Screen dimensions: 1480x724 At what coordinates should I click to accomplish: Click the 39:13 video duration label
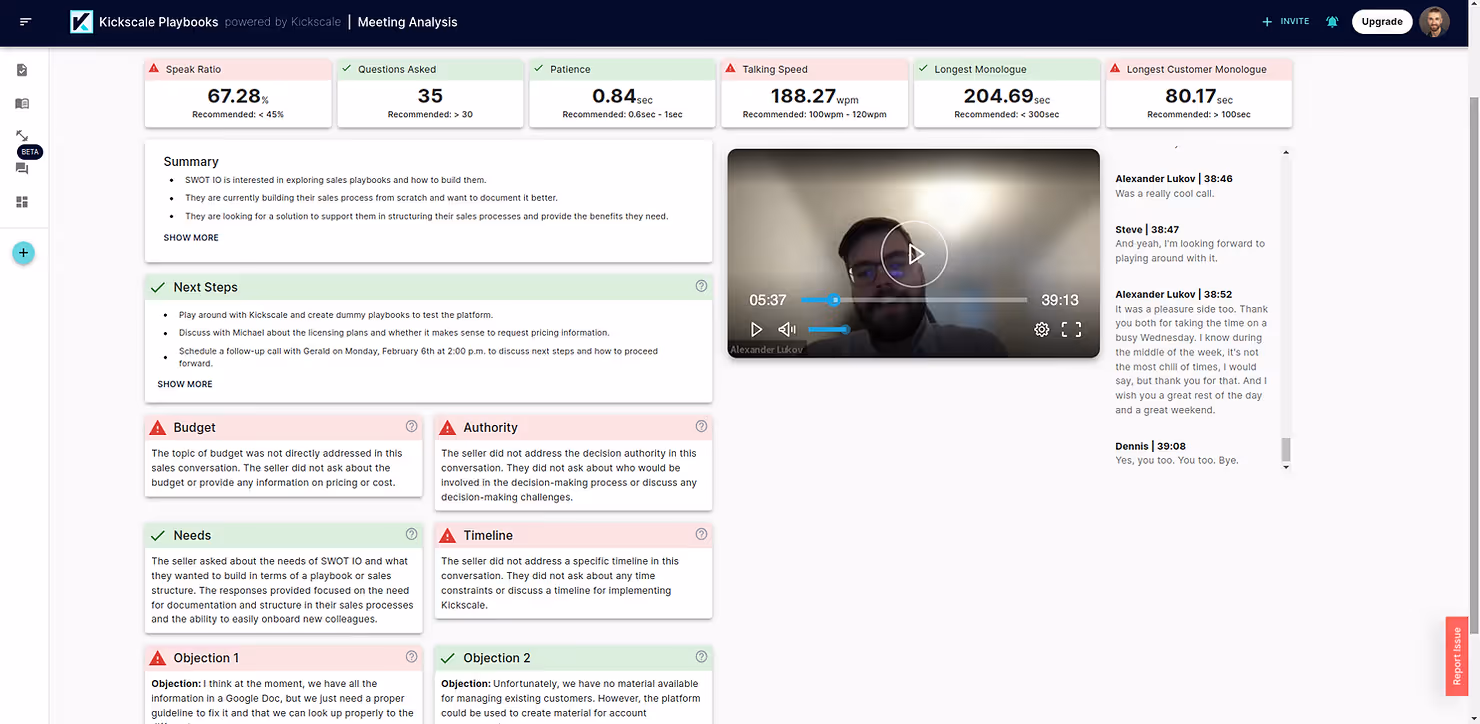pyautogui.click(x=1059, y=300)
